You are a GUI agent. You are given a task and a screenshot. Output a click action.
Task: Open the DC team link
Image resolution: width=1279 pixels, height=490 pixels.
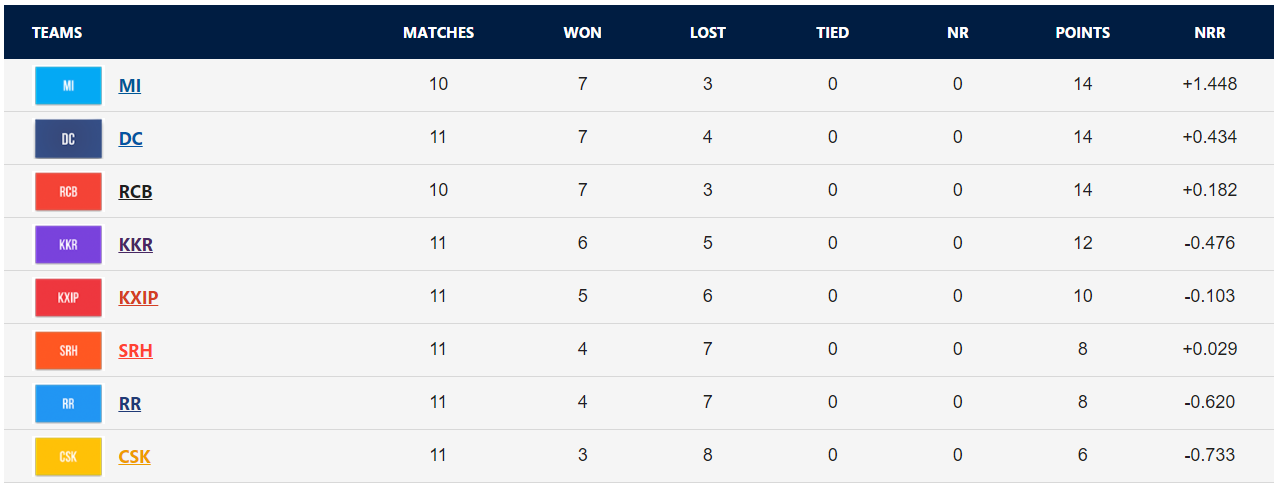pos(131,139)
